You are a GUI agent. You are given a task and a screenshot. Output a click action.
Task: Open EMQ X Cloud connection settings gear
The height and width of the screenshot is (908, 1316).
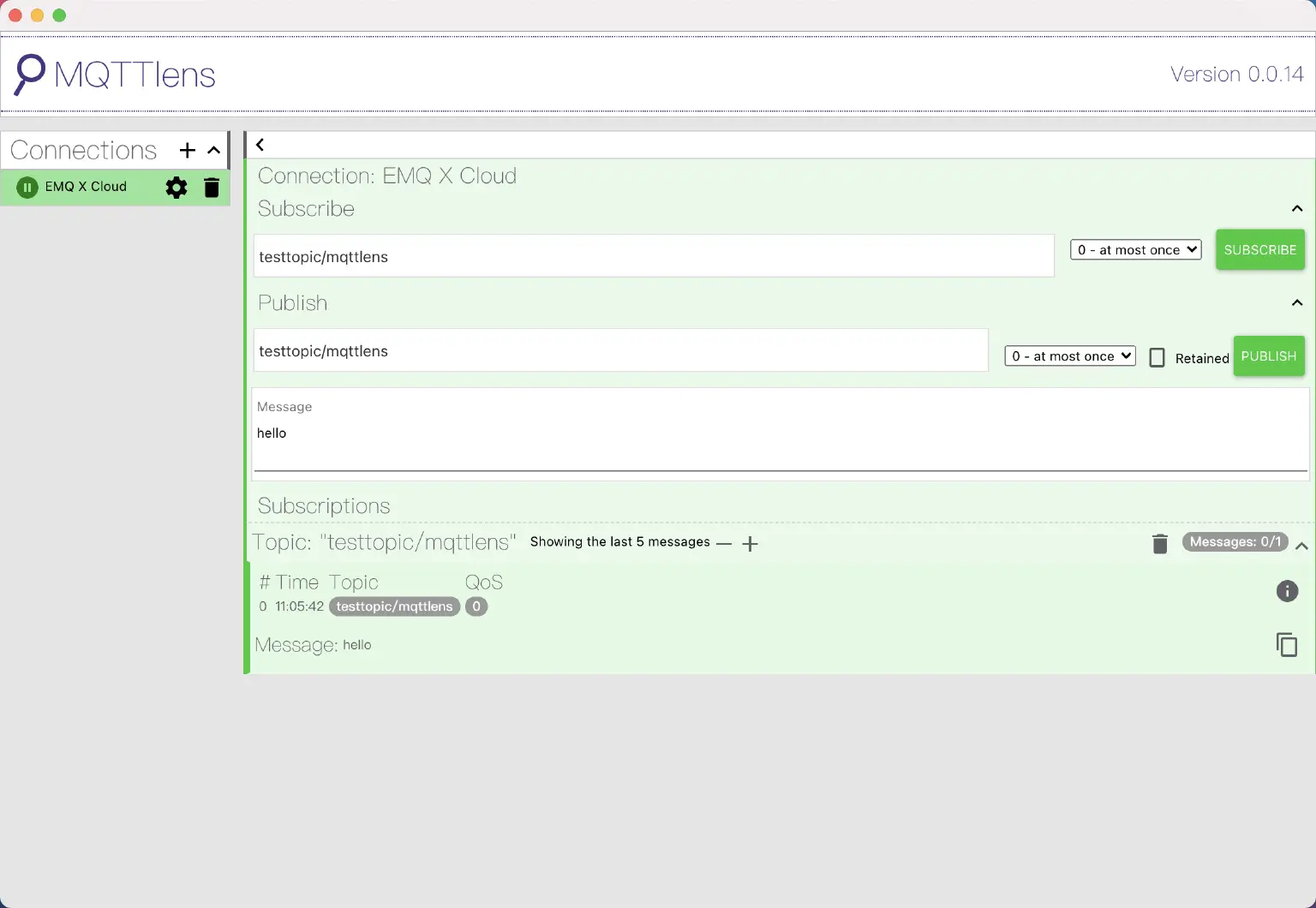pyautogui.click(x=176, y=188)
